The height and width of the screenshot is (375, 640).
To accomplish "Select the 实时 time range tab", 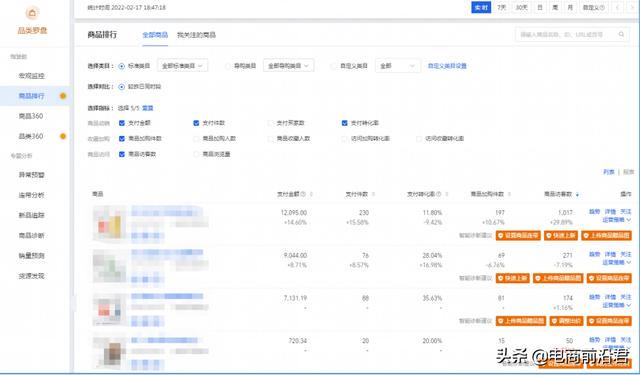I will 481,7.
